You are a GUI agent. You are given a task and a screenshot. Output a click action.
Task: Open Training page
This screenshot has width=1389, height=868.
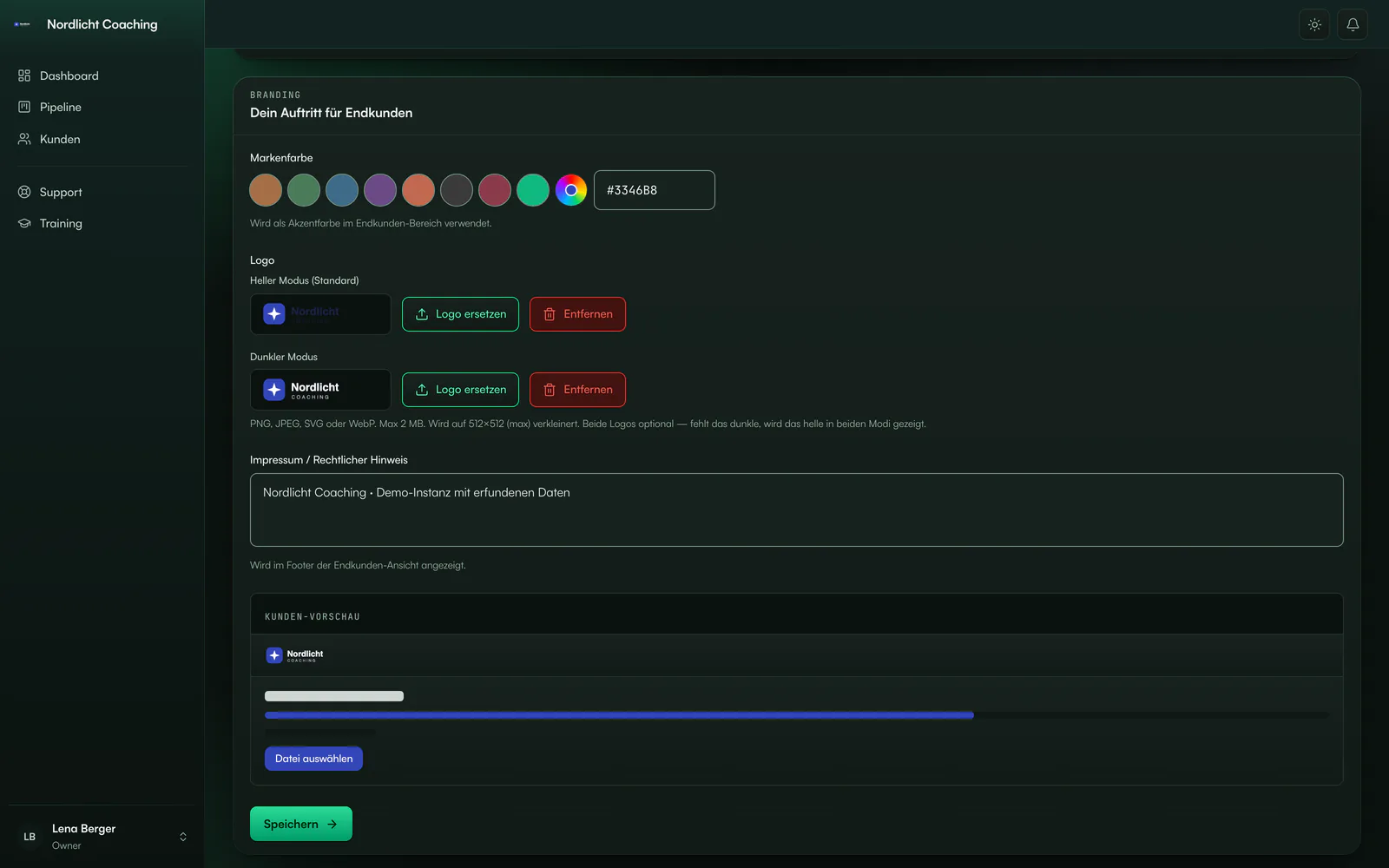click(102, 223)
